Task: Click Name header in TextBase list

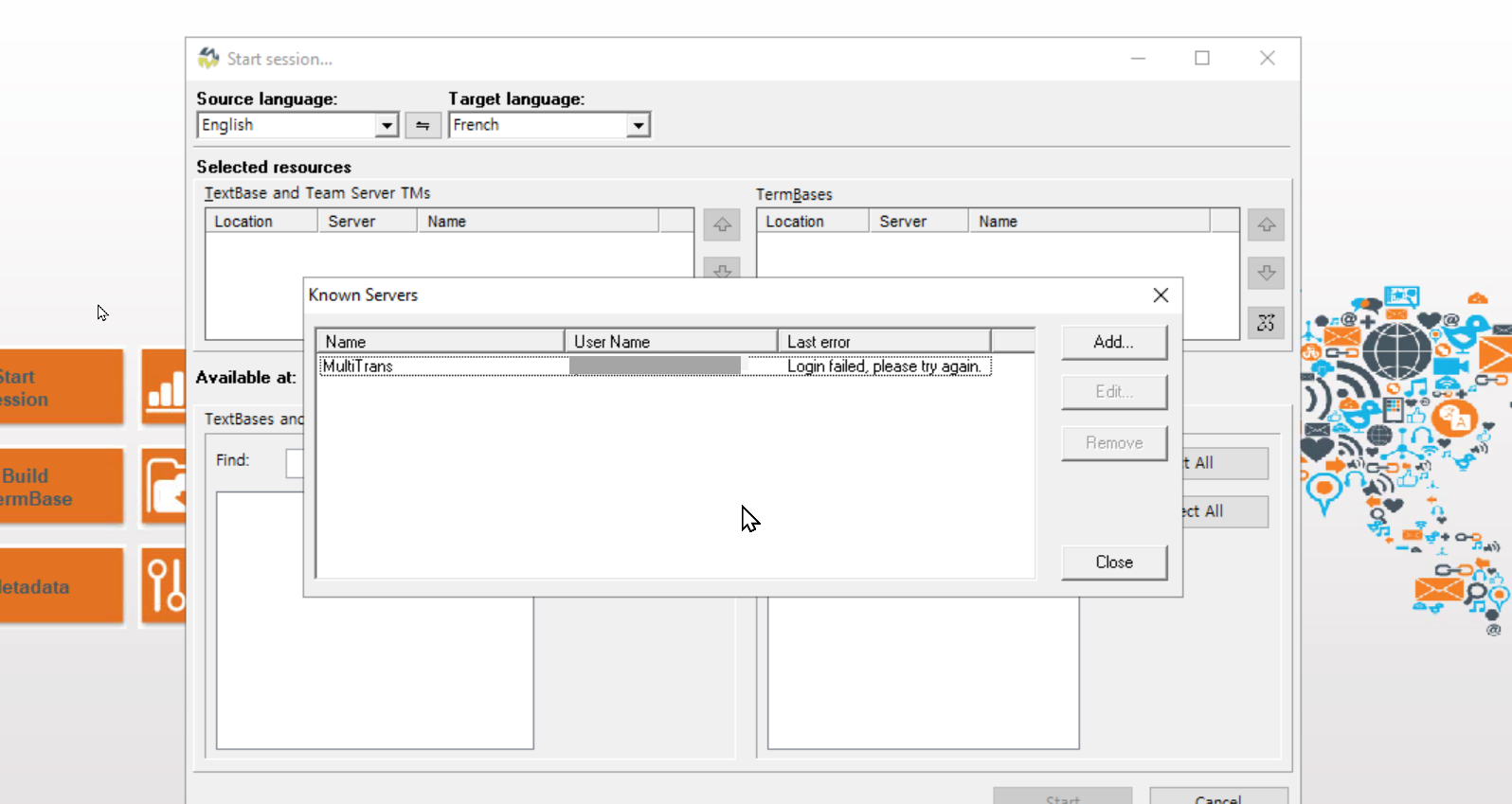Action: 538,222
